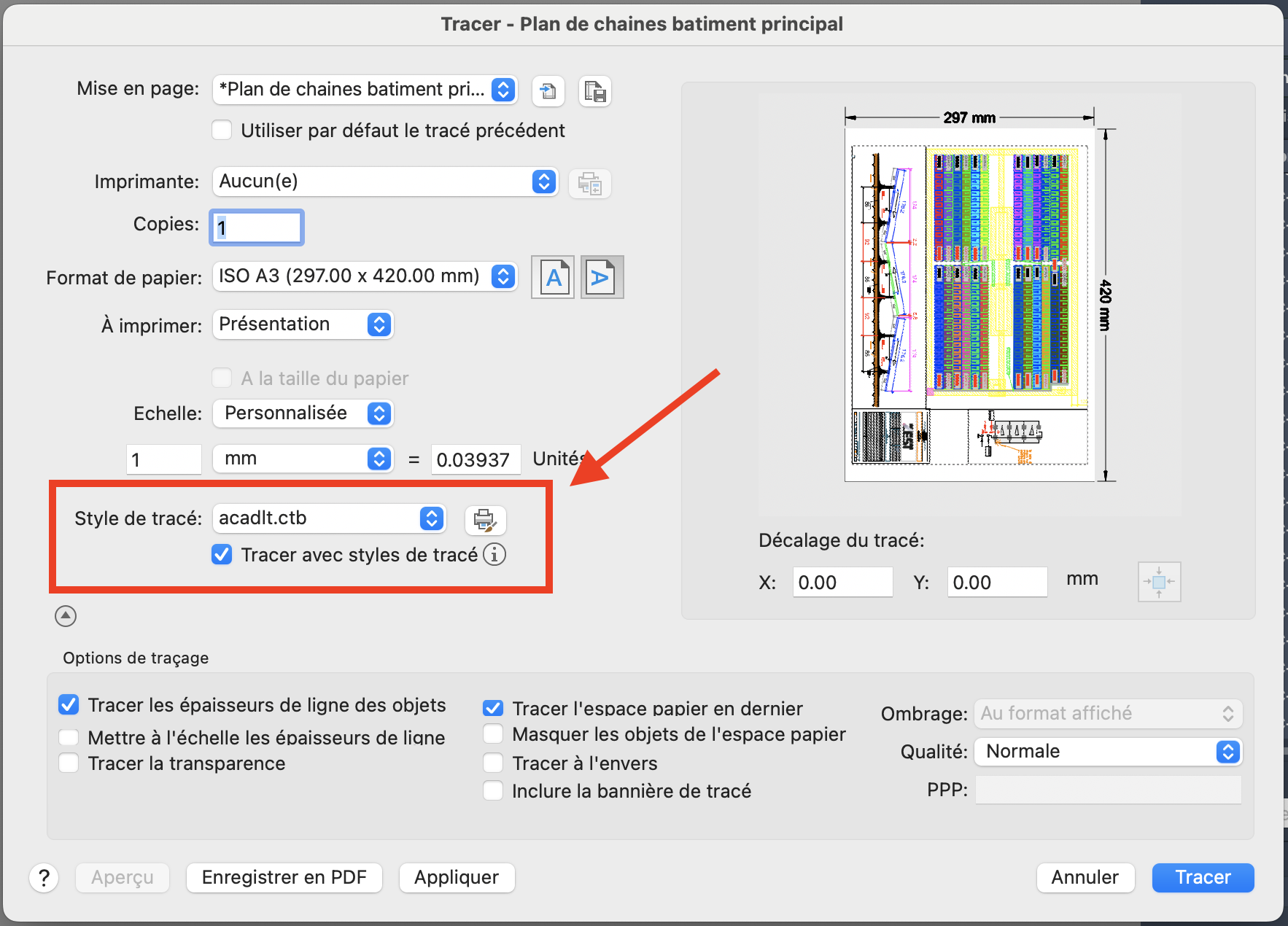Uncheck Tracer avec styles de tracé
This screenshot has height=926, width=1288.
222,555
